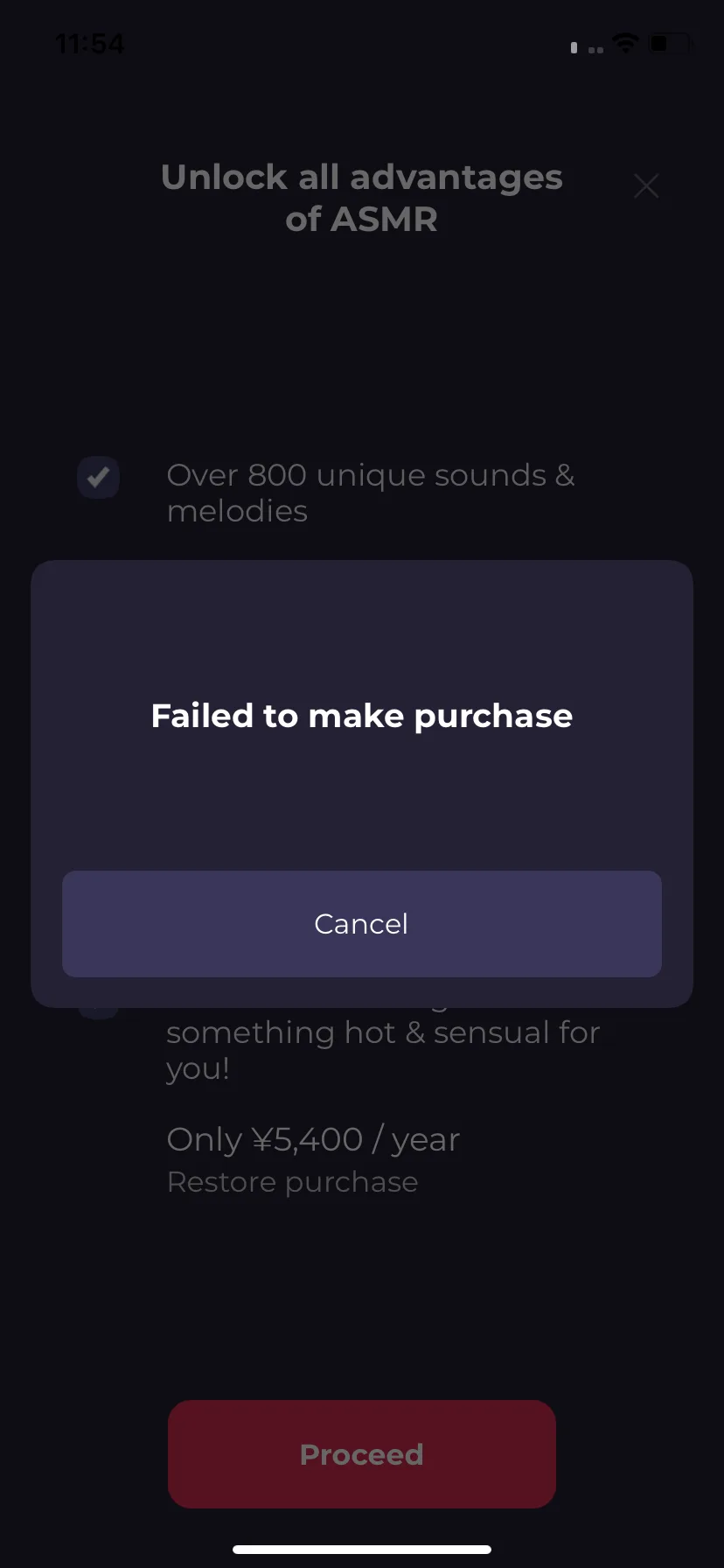Select the Over 800 unique sounds & melodies text

(371, 493)
